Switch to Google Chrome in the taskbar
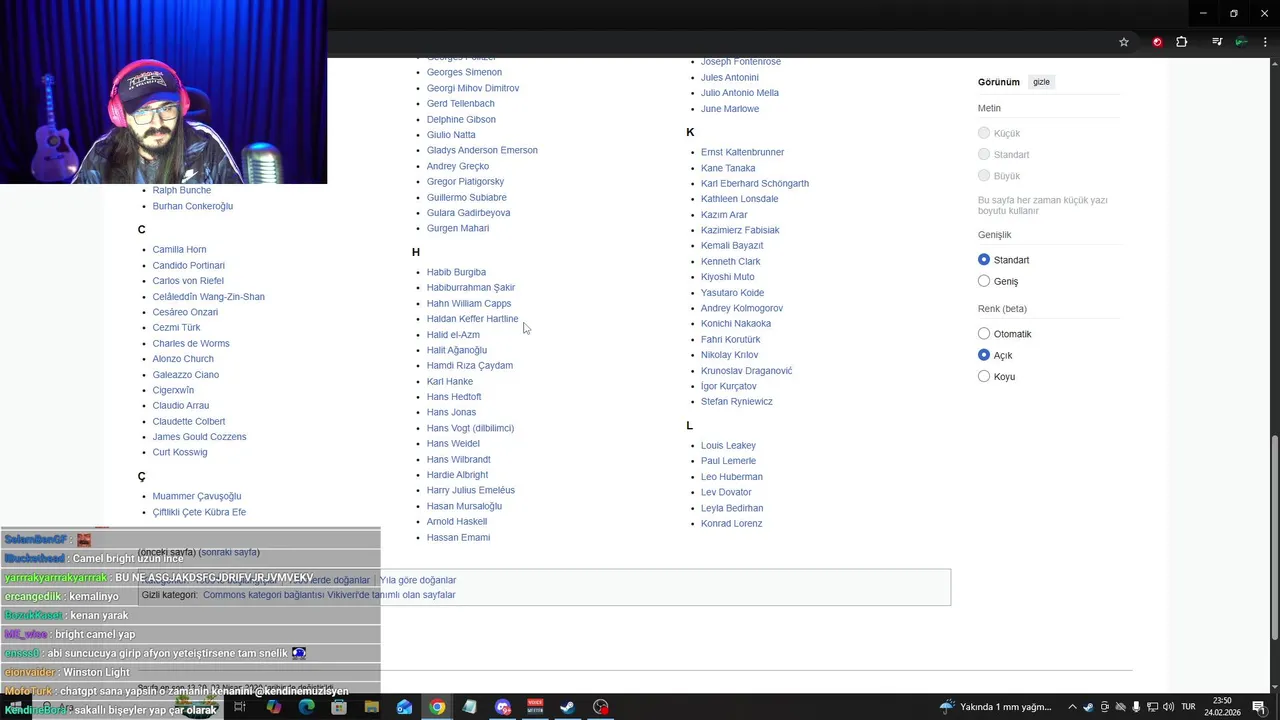The width and height of the screenshot is (1280, 720). (437, 707)
